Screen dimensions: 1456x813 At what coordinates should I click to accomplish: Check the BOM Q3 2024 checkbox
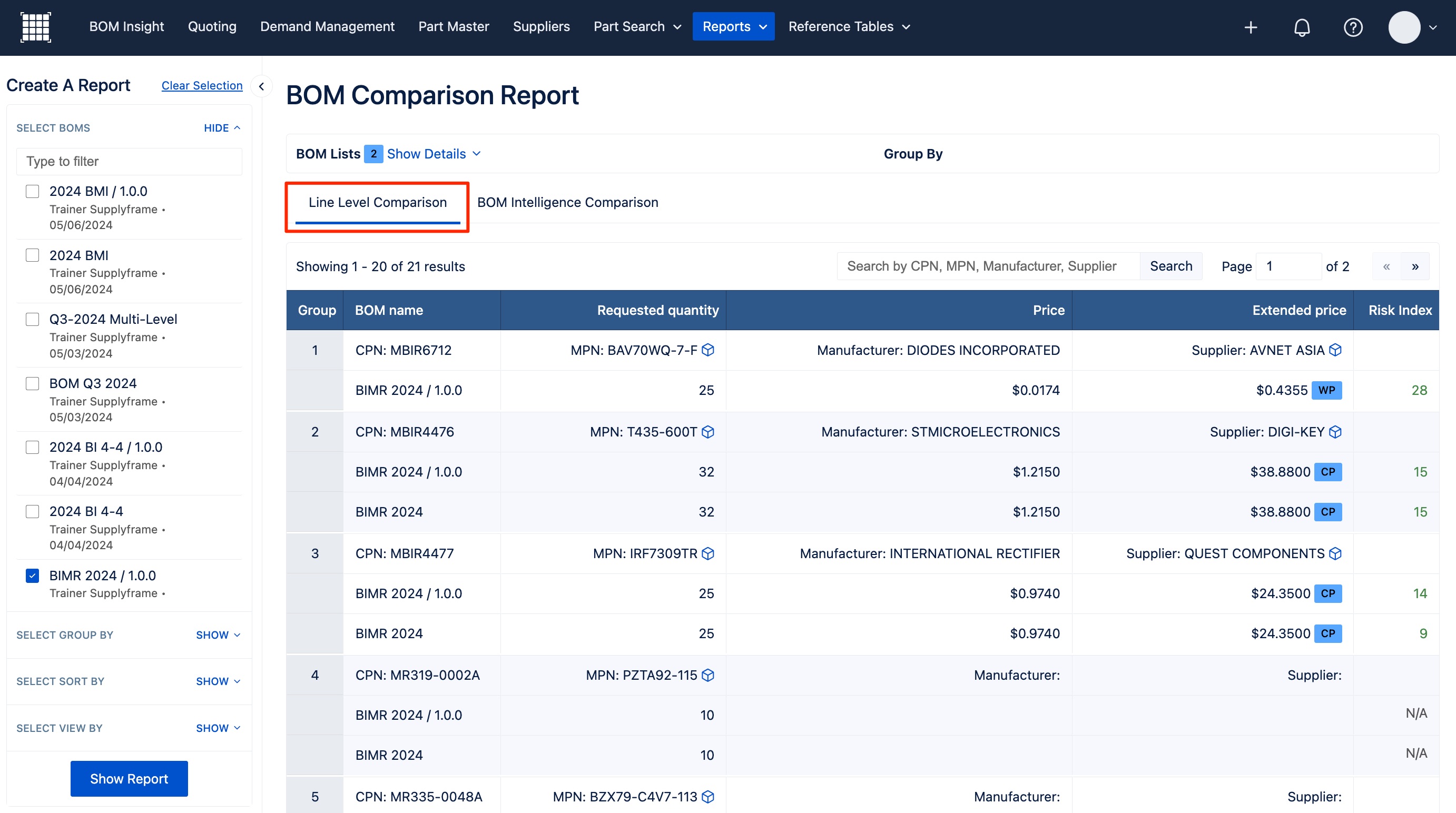coord(32,384)
